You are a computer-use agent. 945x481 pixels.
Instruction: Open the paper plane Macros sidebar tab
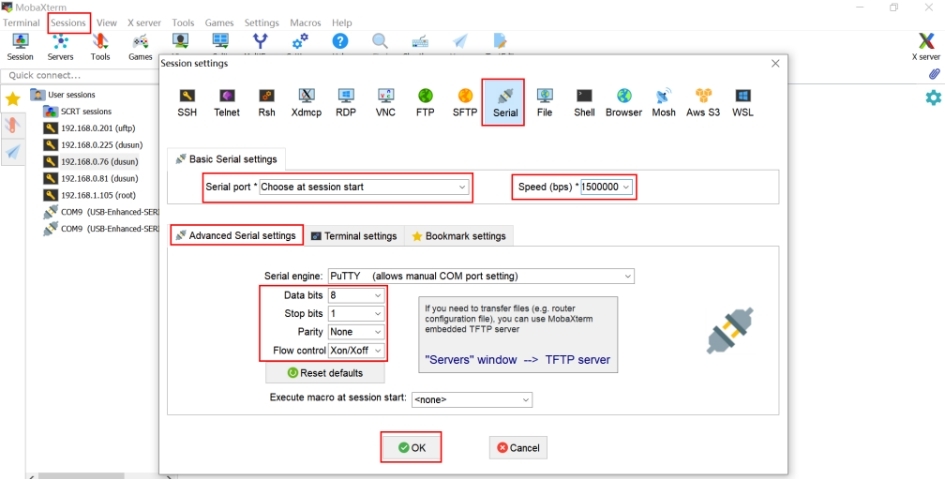[x=13, y=152]
